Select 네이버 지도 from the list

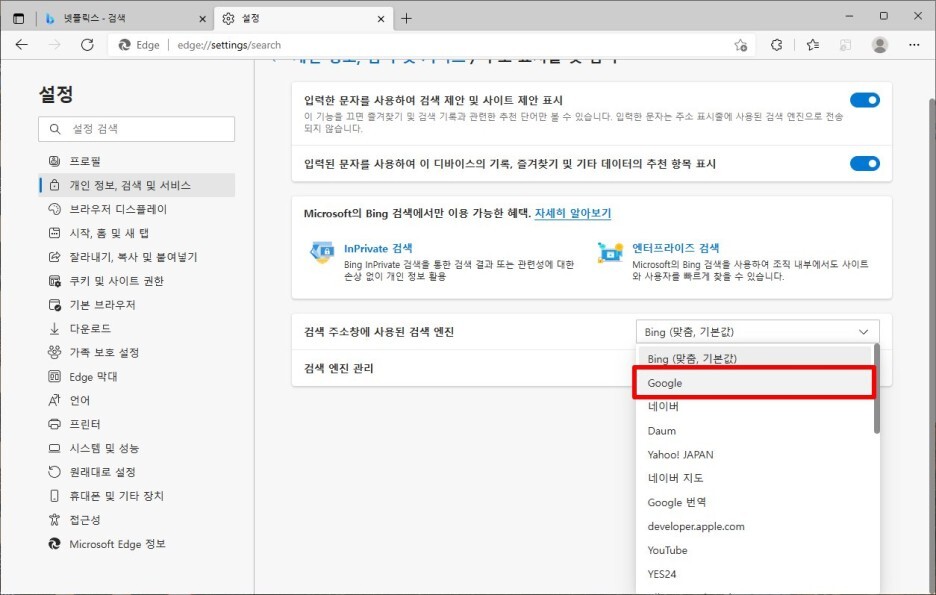coord(755,478)
